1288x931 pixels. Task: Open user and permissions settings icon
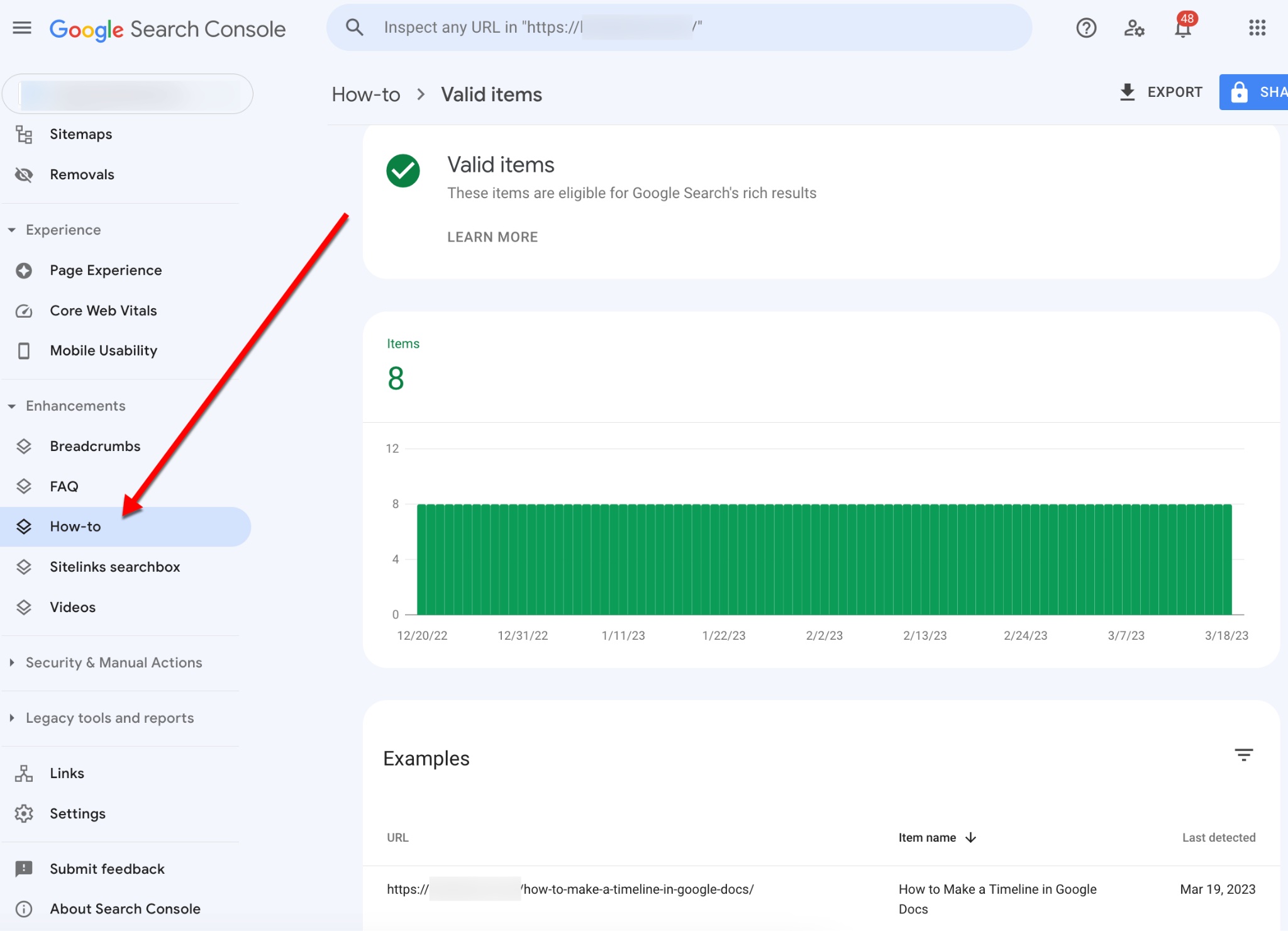click(x=1134, y=28)
